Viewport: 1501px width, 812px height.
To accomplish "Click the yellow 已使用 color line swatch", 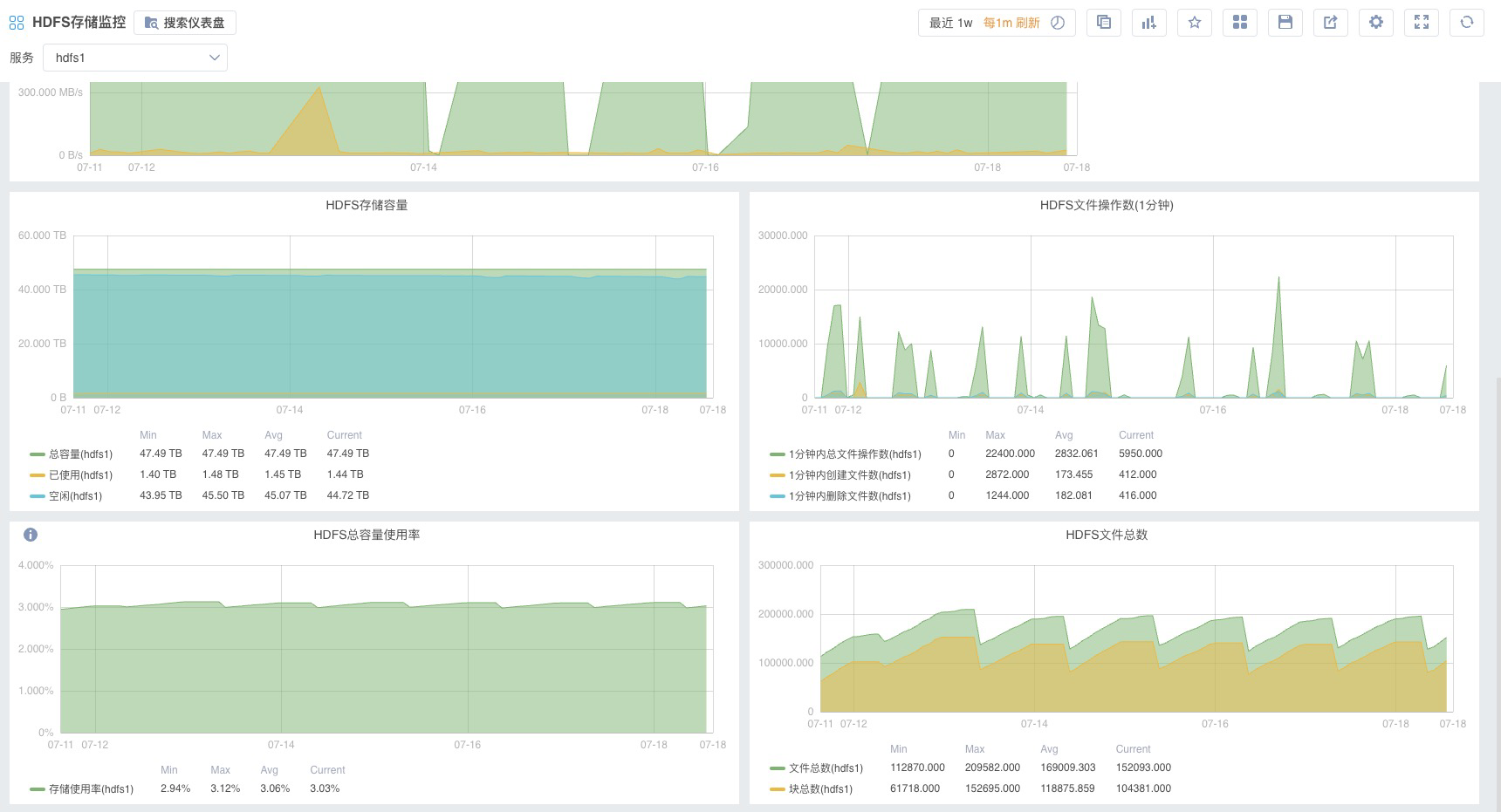I will pos(37,475).
